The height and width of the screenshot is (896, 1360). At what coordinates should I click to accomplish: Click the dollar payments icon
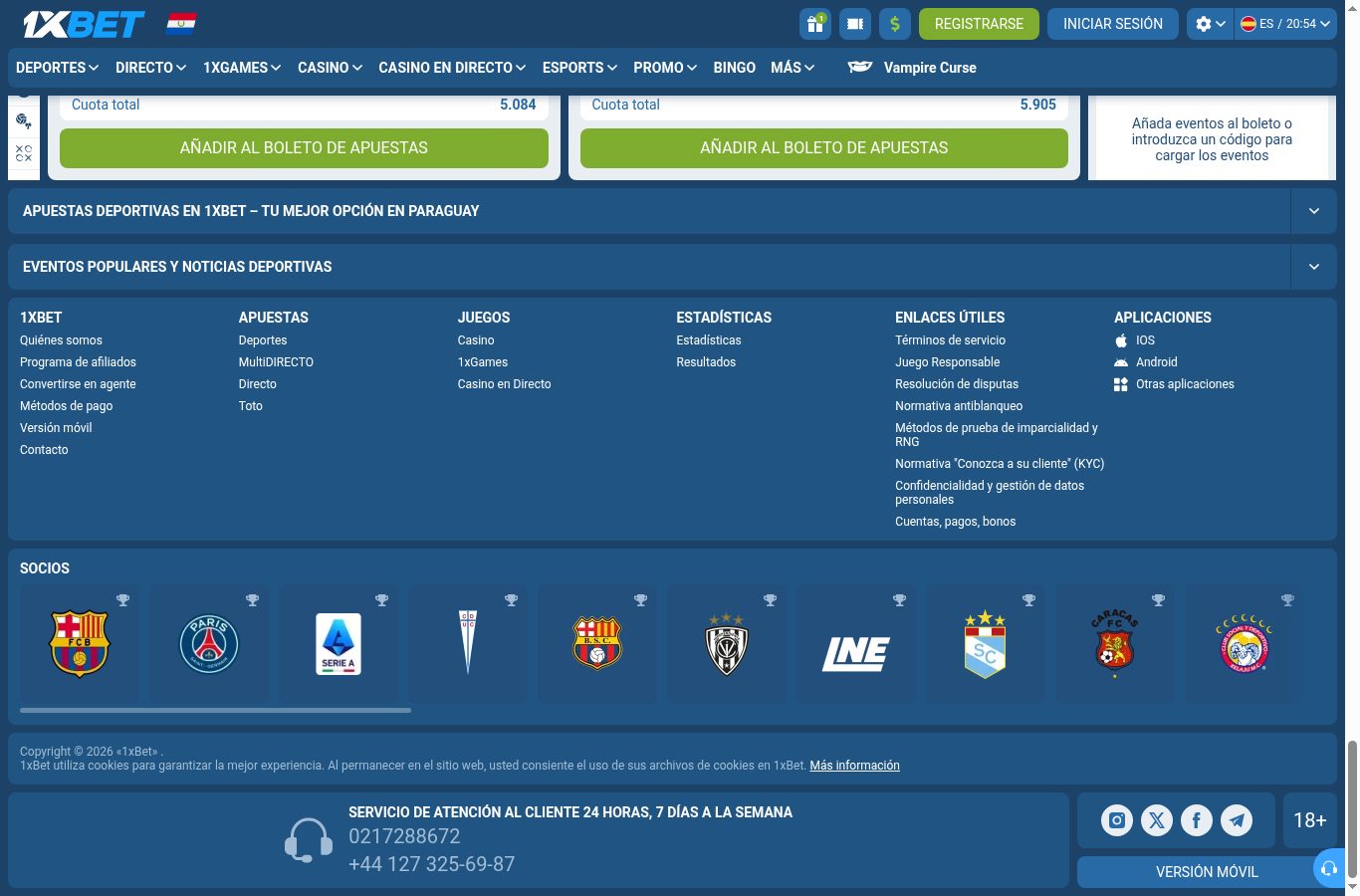tap(895, 24)
